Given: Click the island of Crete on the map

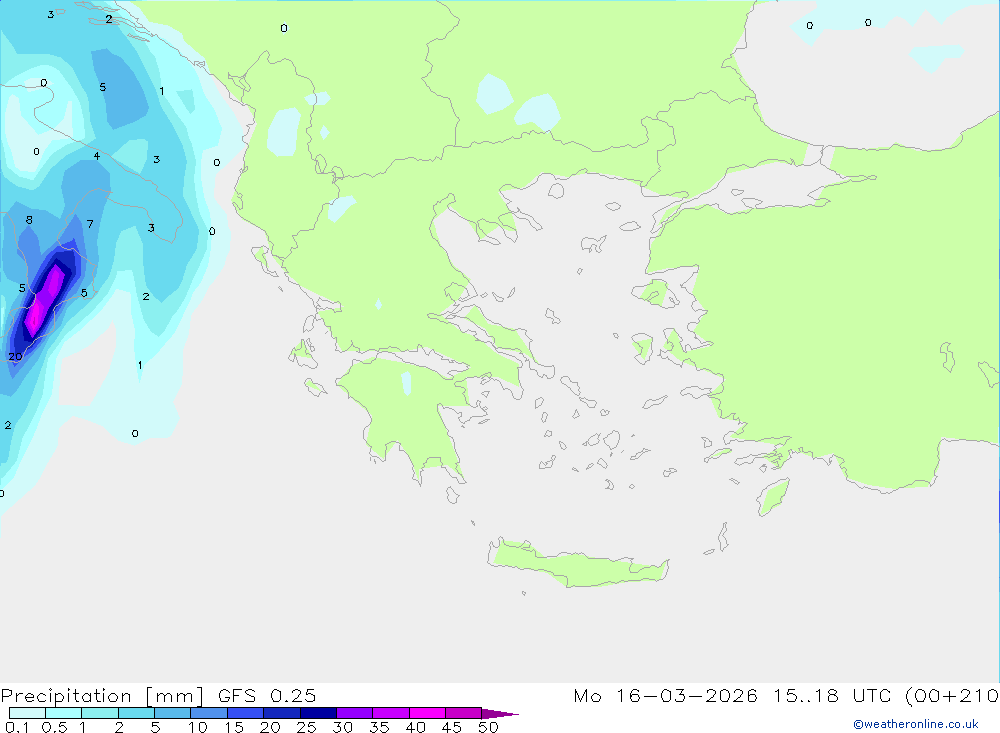Looking at the screenshot, I should [x=577, y=563].
